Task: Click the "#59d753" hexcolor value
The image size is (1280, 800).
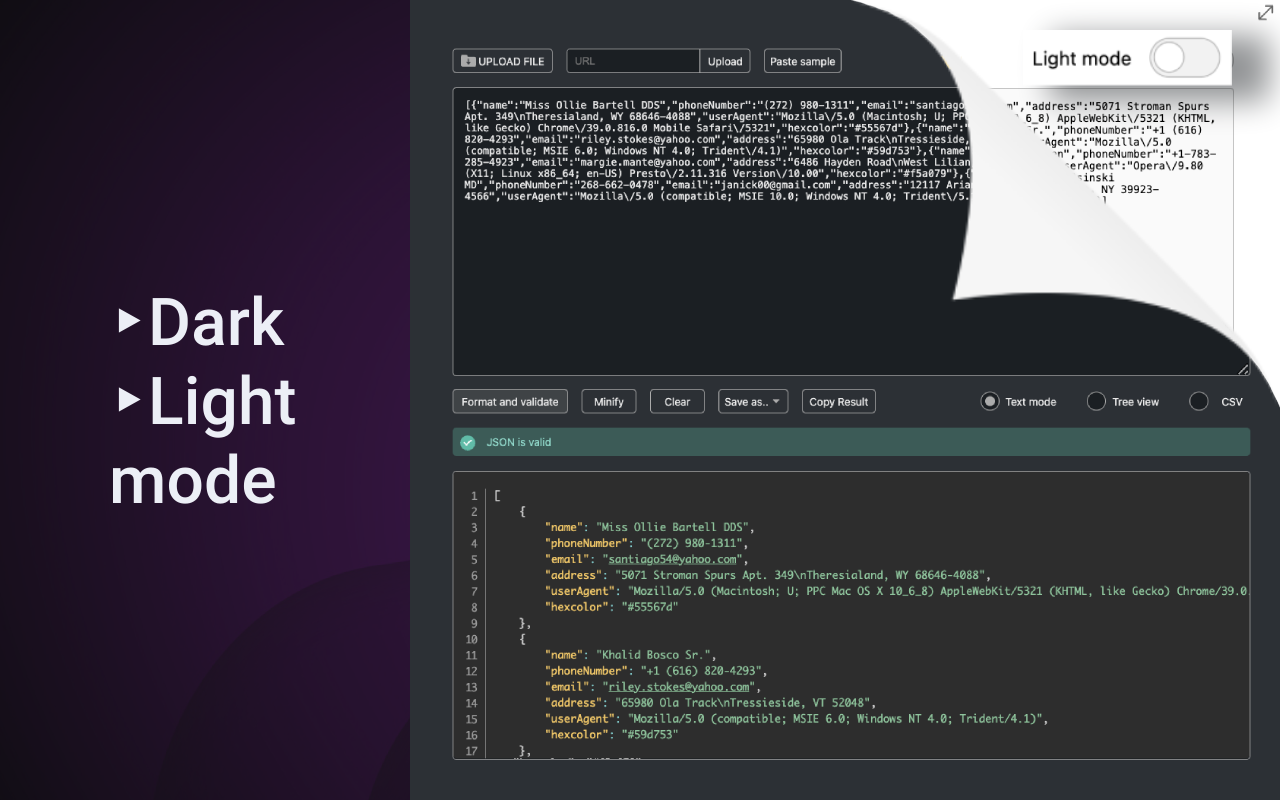Action: pyautogui.click(x=650, y=736)
